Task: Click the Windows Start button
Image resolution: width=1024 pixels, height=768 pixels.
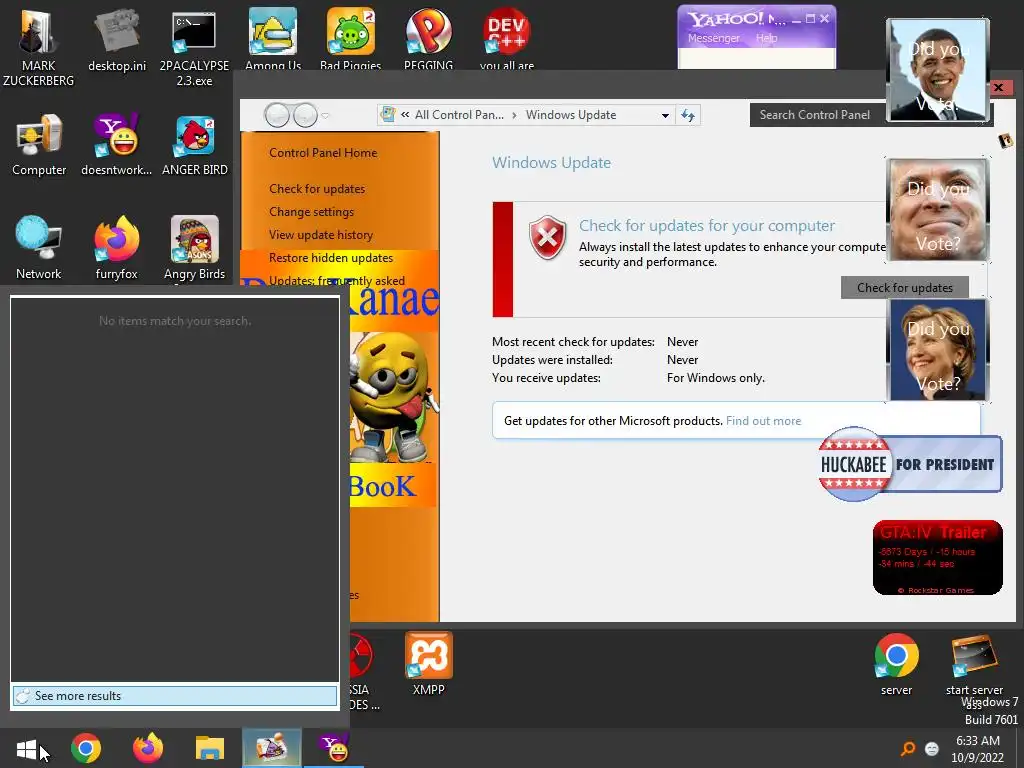Action: pos(27,748)
